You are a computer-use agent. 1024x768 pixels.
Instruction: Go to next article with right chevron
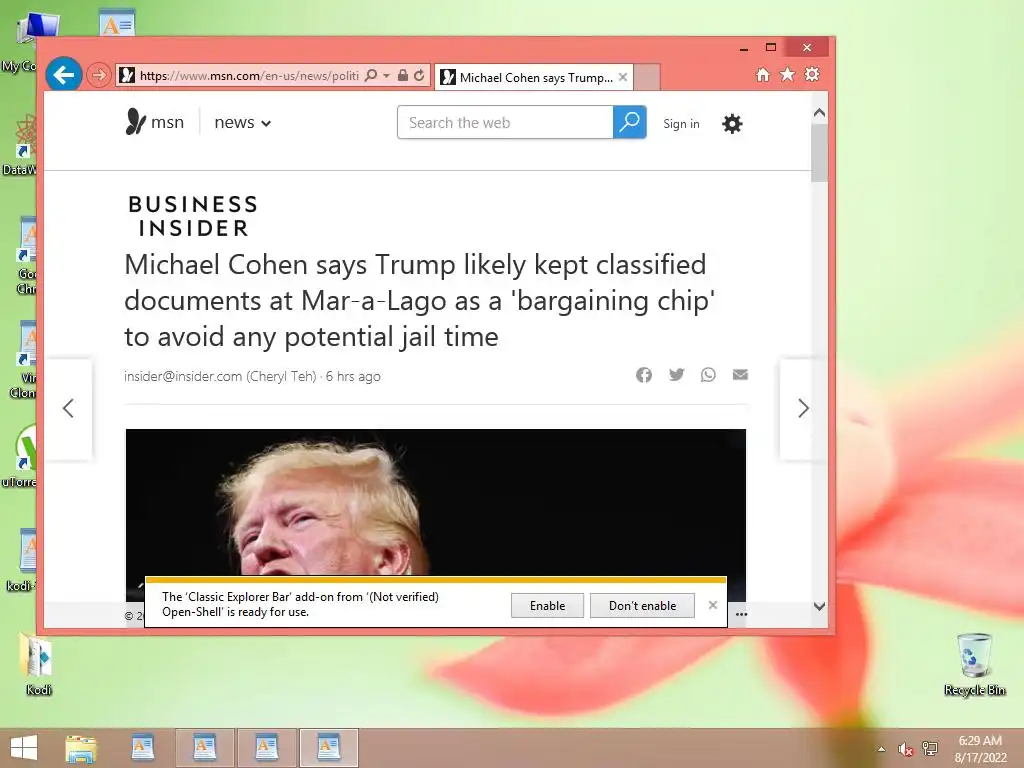click(803, 409)
